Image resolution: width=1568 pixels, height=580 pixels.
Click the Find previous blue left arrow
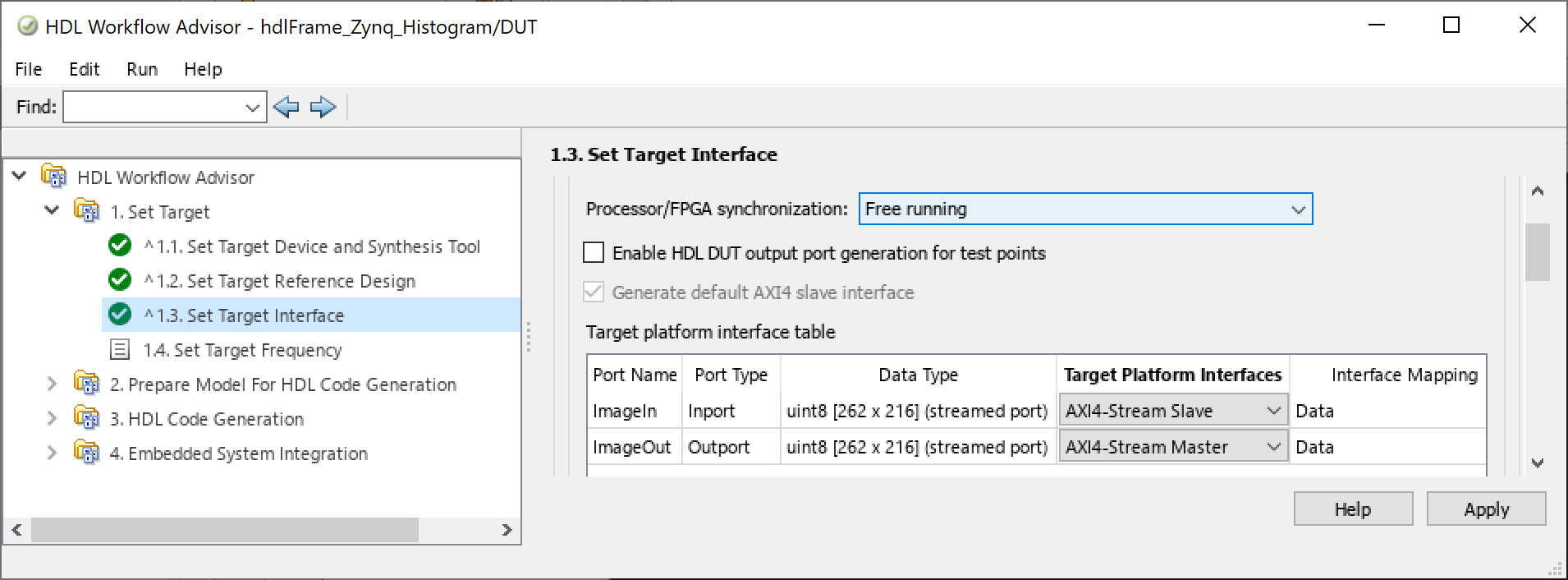(x=286, y=107)
